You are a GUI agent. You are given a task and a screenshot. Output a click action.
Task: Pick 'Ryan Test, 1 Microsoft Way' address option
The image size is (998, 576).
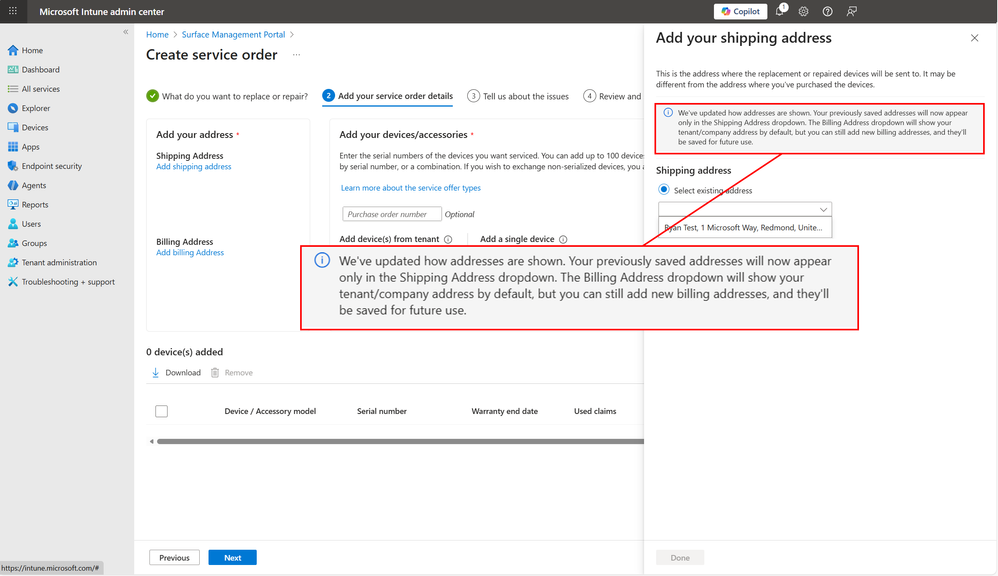coord(745,227)
